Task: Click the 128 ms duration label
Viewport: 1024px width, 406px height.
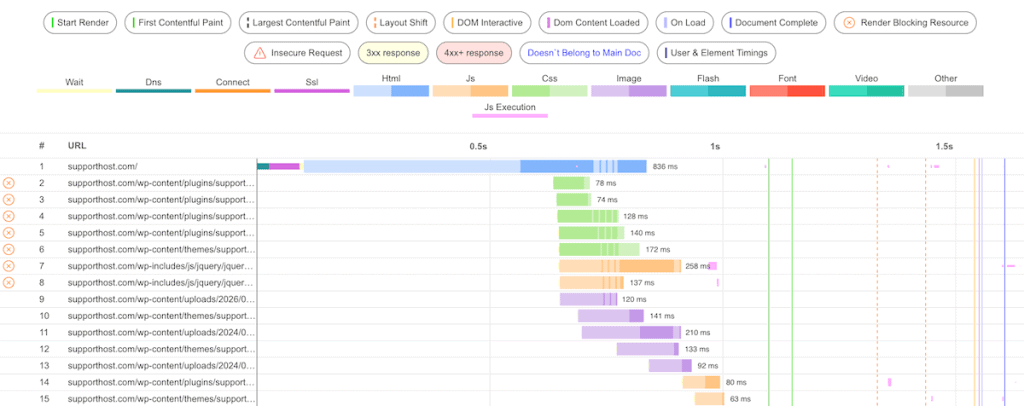Action: [x=635, y=216]
